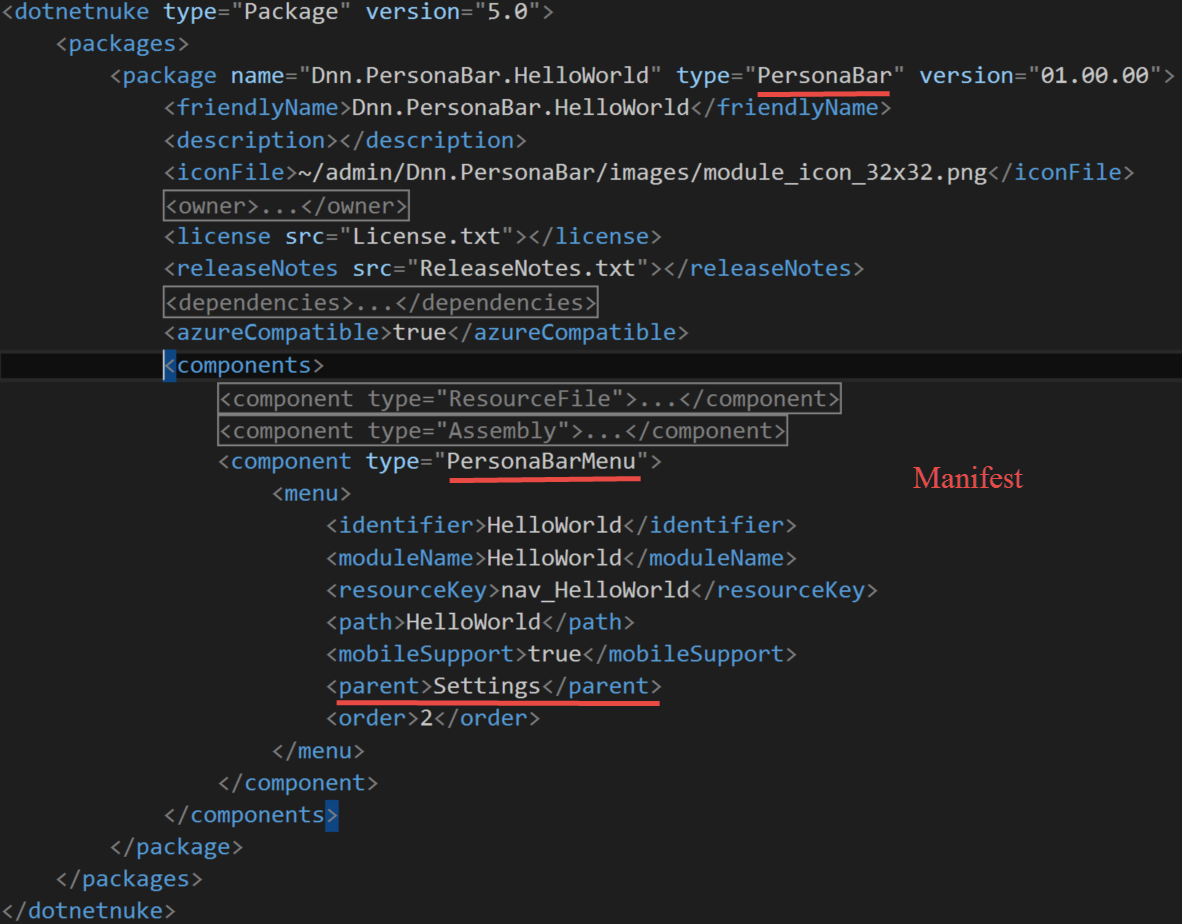Expand the collapsed Assembly component
The image size is (1182, 924).
(x=502, y=430)
